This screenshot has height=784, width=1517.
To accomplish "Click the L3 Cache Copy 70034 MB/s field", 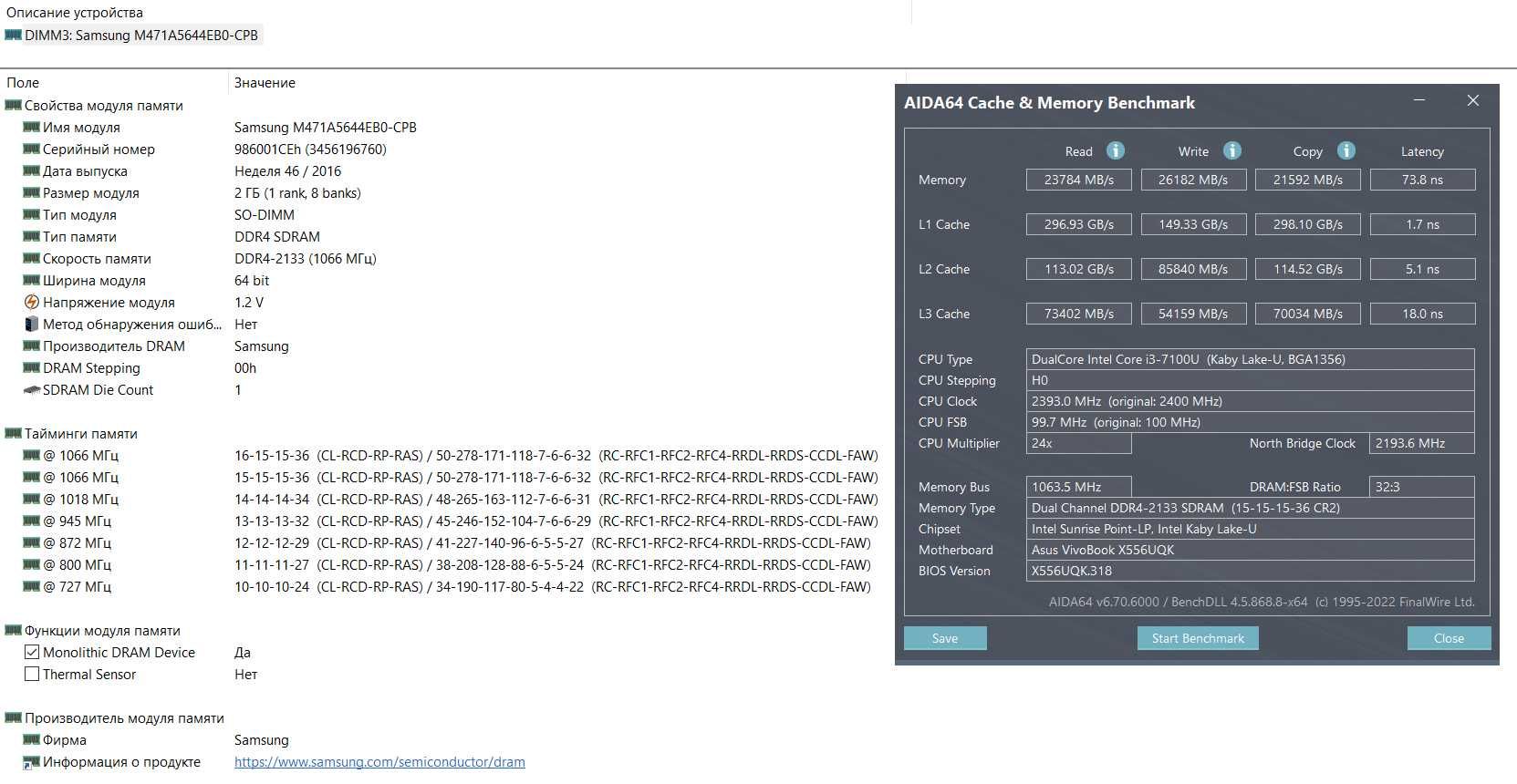I will pos(1308,314).
